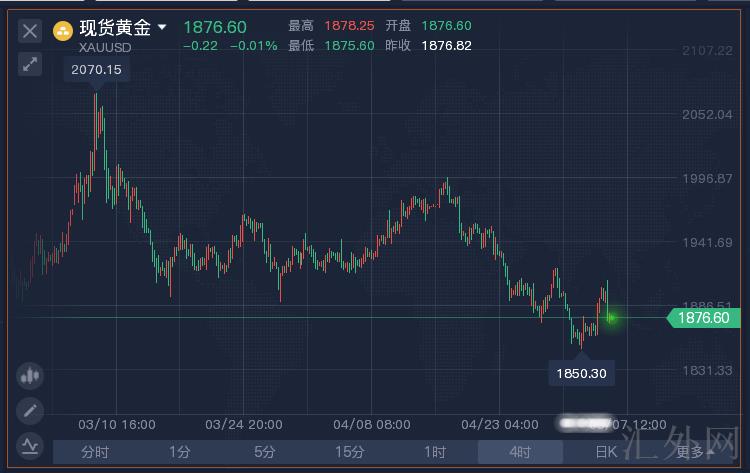Expand the 更多 timeframe menu

[694, 452]
